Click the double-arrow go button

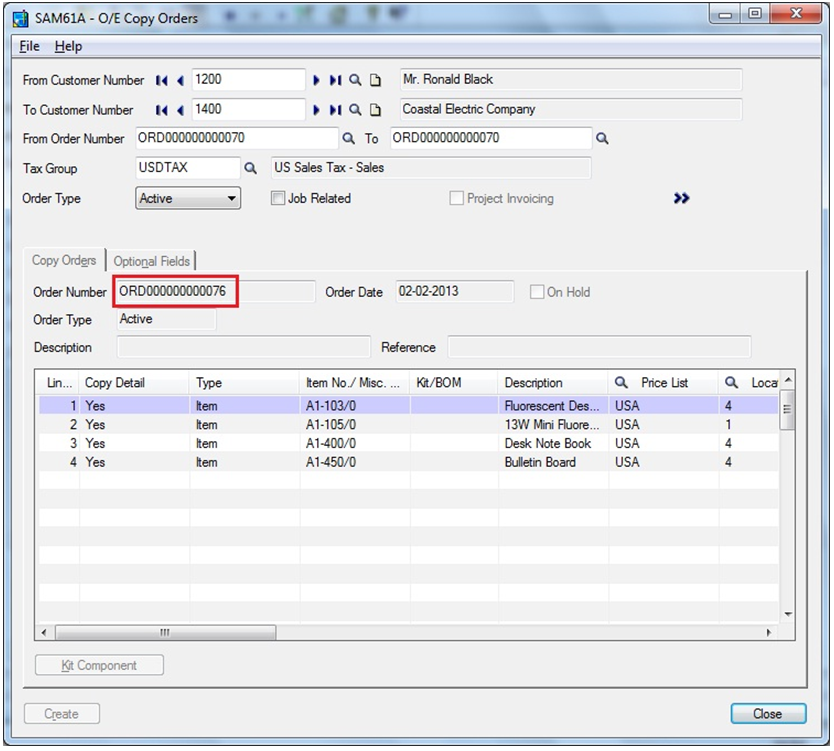(681, 198)
